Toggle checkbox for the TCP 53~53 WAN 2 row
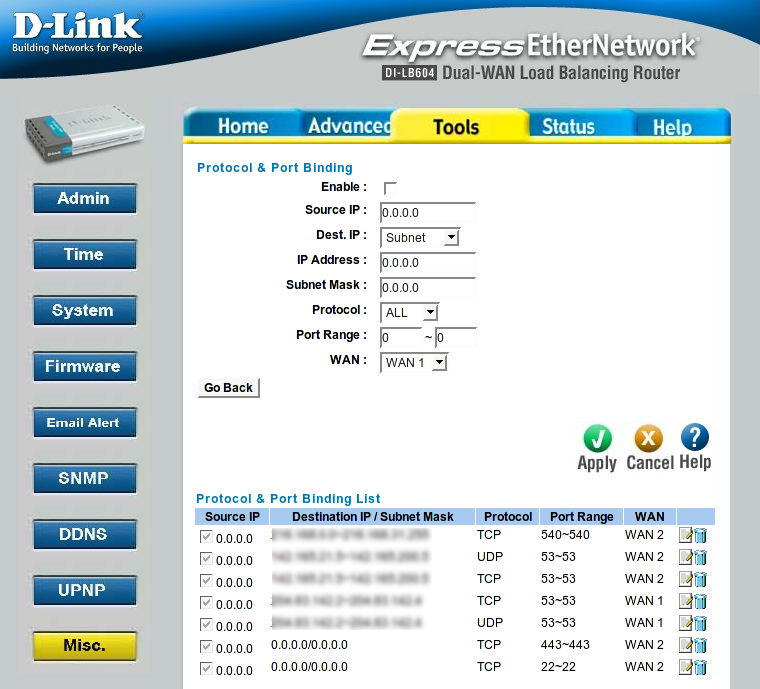Screen dimensions: 760x689 [206, 580]
